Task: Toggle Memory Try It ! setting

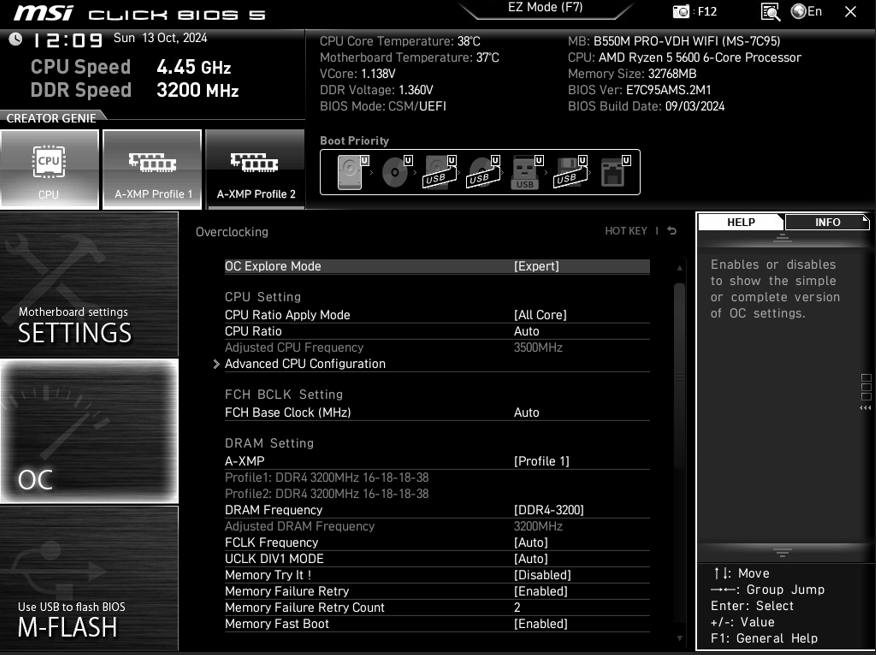Action: tap(437, 575)
